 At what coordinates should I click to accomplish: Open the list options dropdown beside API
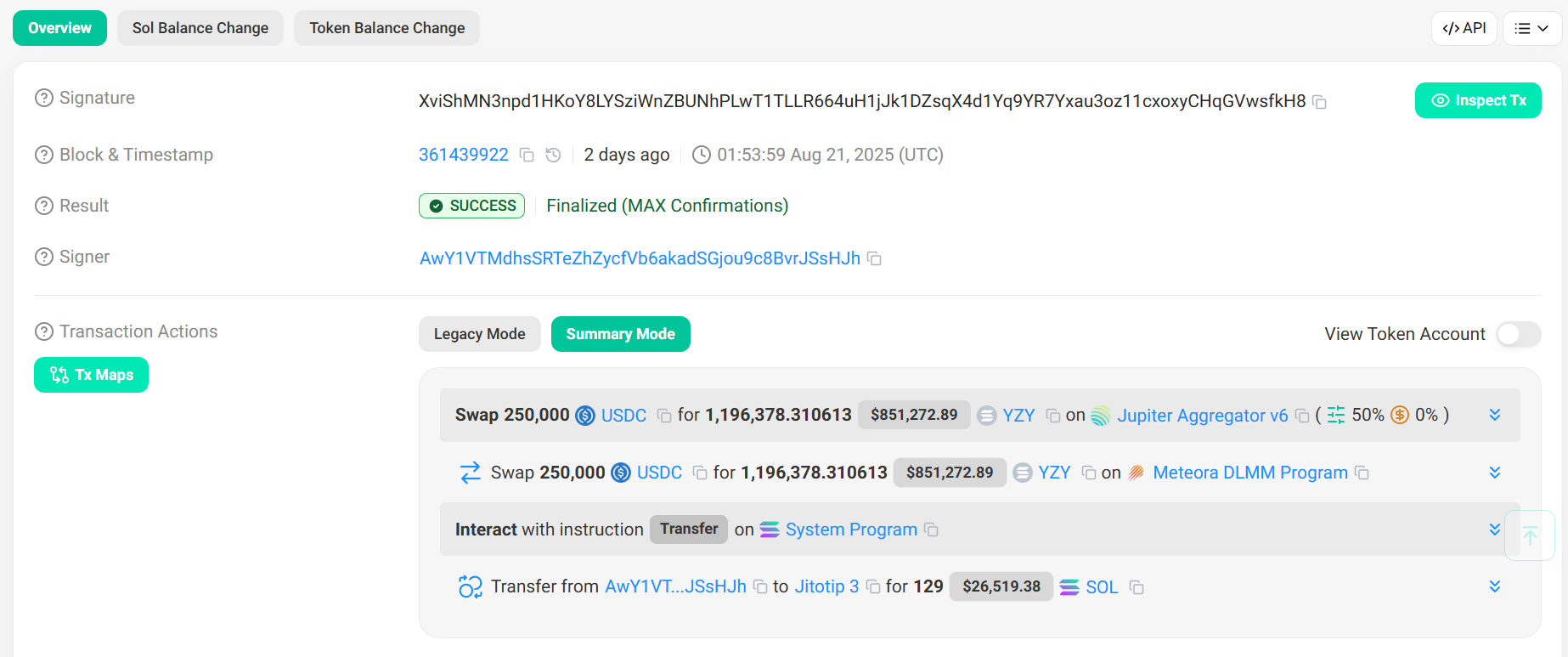coord(1531,28)
